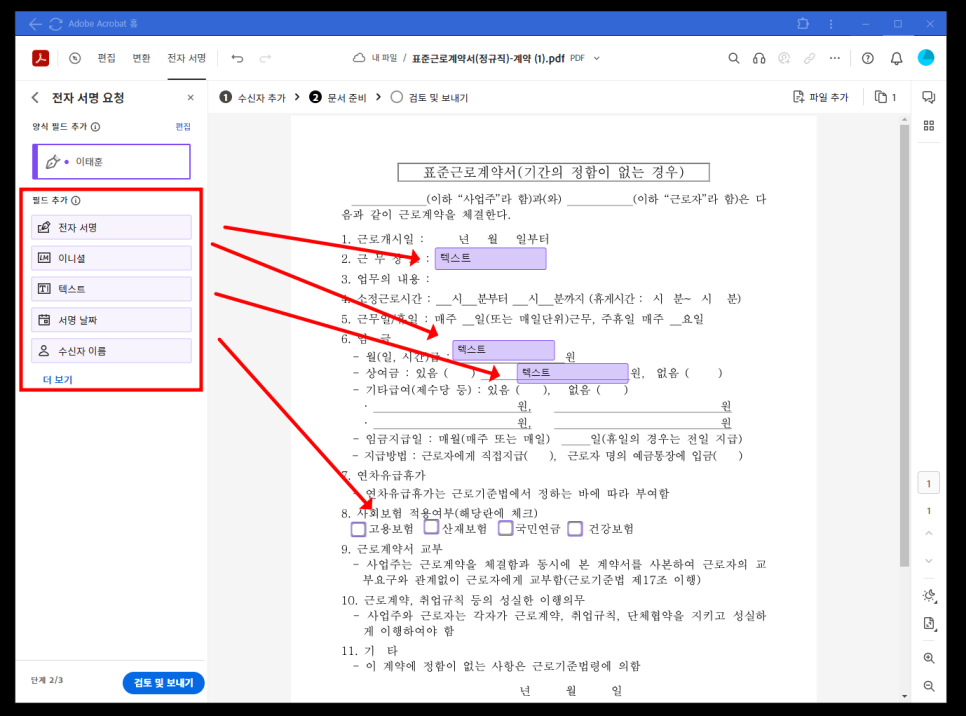Click the headphones read-aloud icon
Image resolution: width=966 pixels, height=716 pixels.
[x=759, y=58]
